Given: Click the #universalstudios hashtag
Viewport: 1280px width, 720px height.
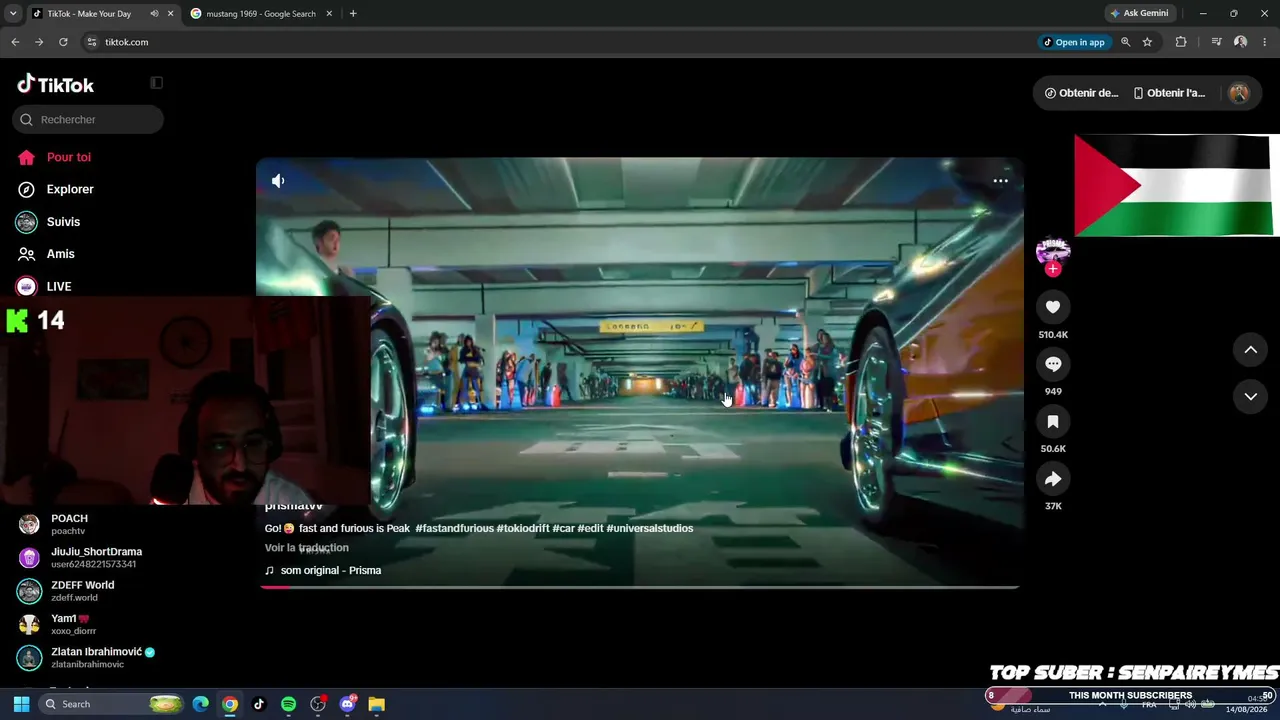Looking at the screenshot, I should pos(650,528).
